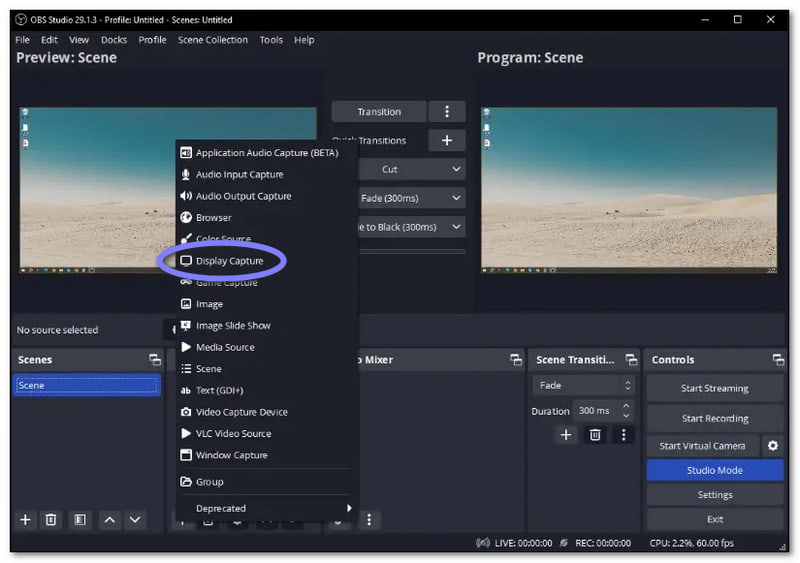Open the Fade to Black (300ms) dropdown

(411, 227)
